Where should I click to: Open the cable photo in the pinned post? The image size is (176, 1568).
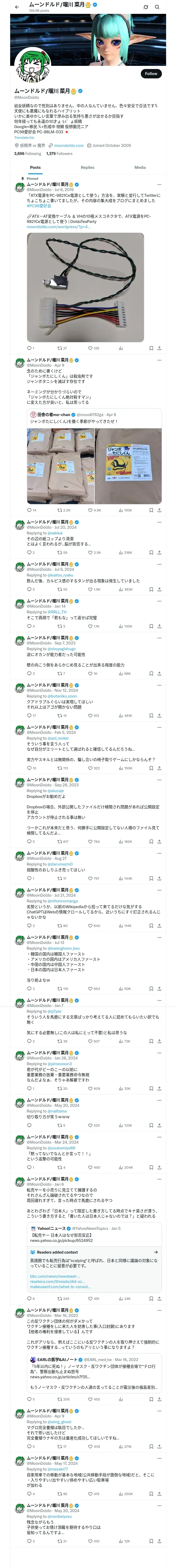(85, 287)
